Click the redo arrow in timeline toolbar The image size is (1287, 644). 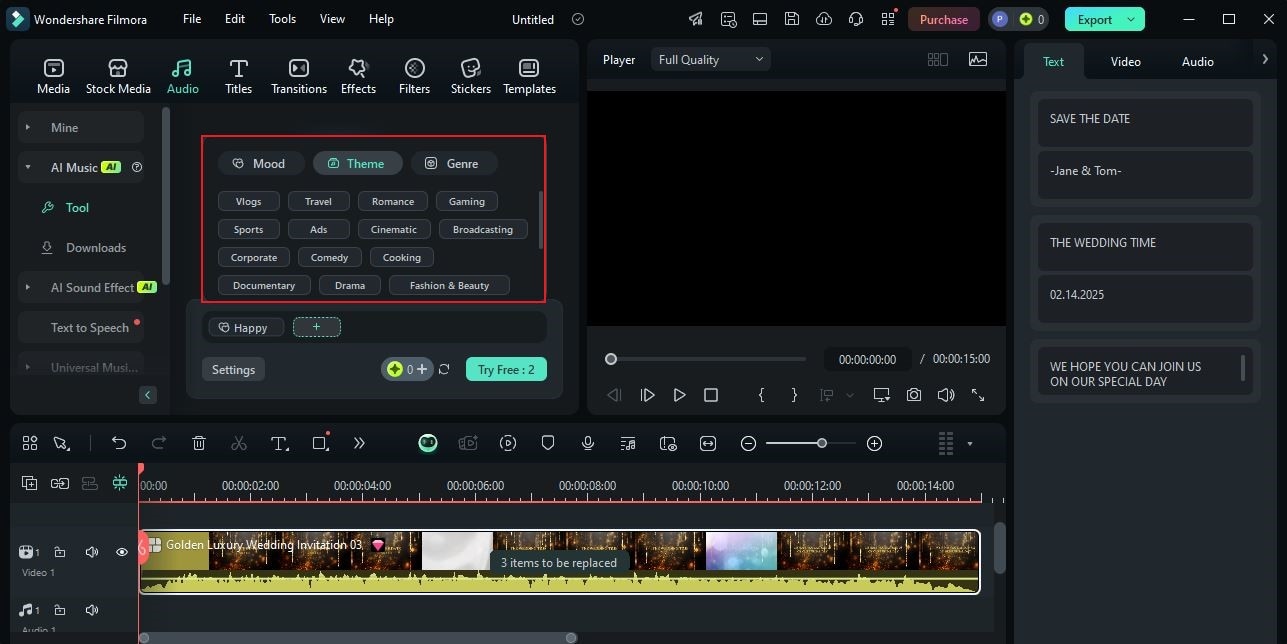(x=158, y=443)
